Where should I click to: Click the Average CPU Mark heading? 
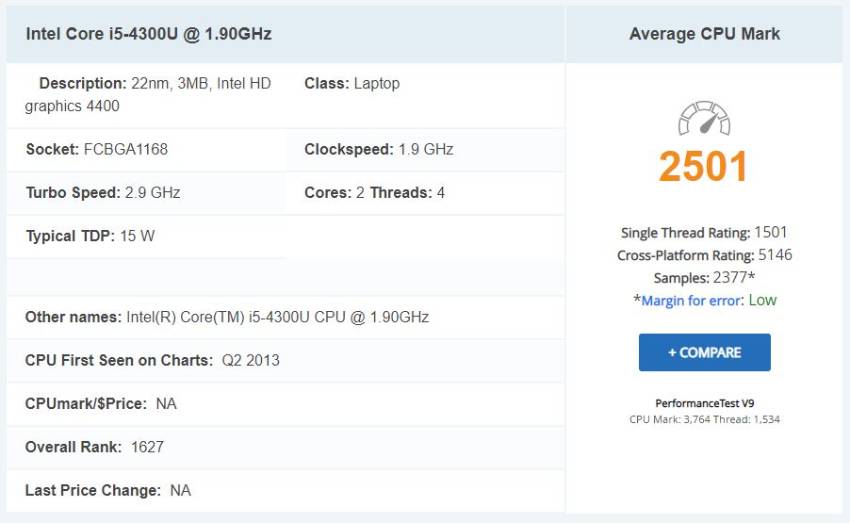click(704, 34)
